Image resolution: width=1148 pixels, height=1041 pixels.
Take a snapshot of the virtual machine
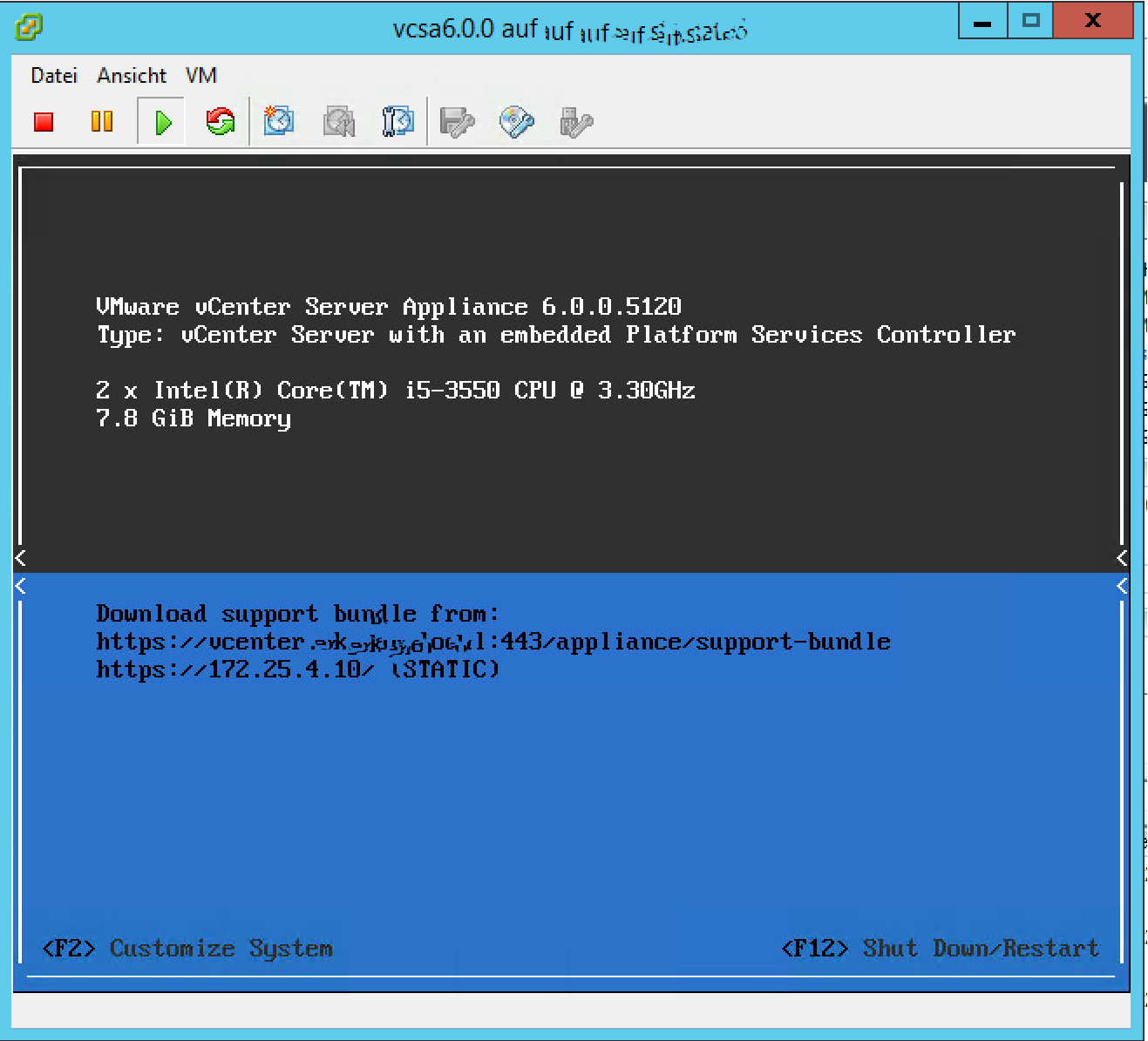click(279, 121)
